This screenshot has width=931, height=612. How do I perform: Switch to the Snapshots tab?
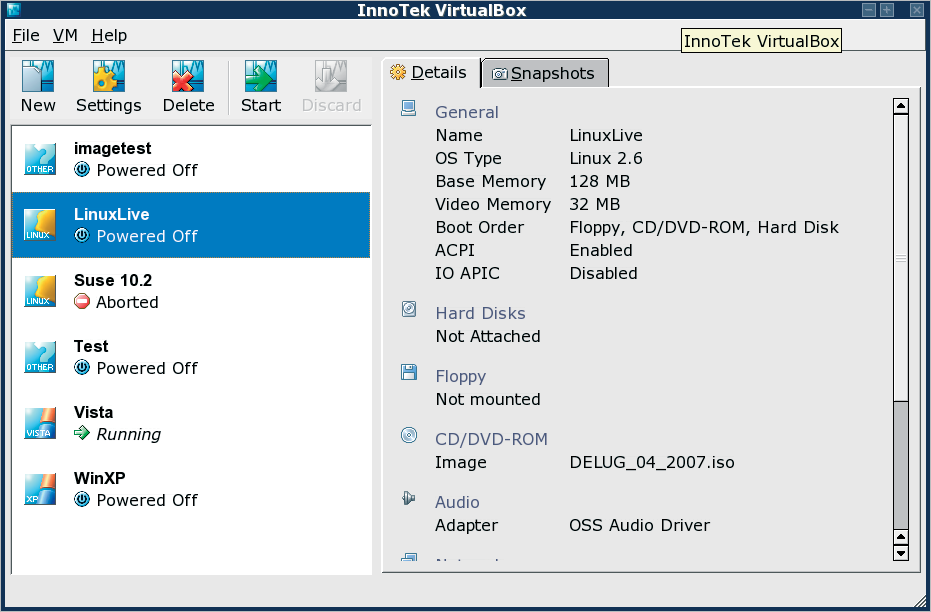pos(545,74)
